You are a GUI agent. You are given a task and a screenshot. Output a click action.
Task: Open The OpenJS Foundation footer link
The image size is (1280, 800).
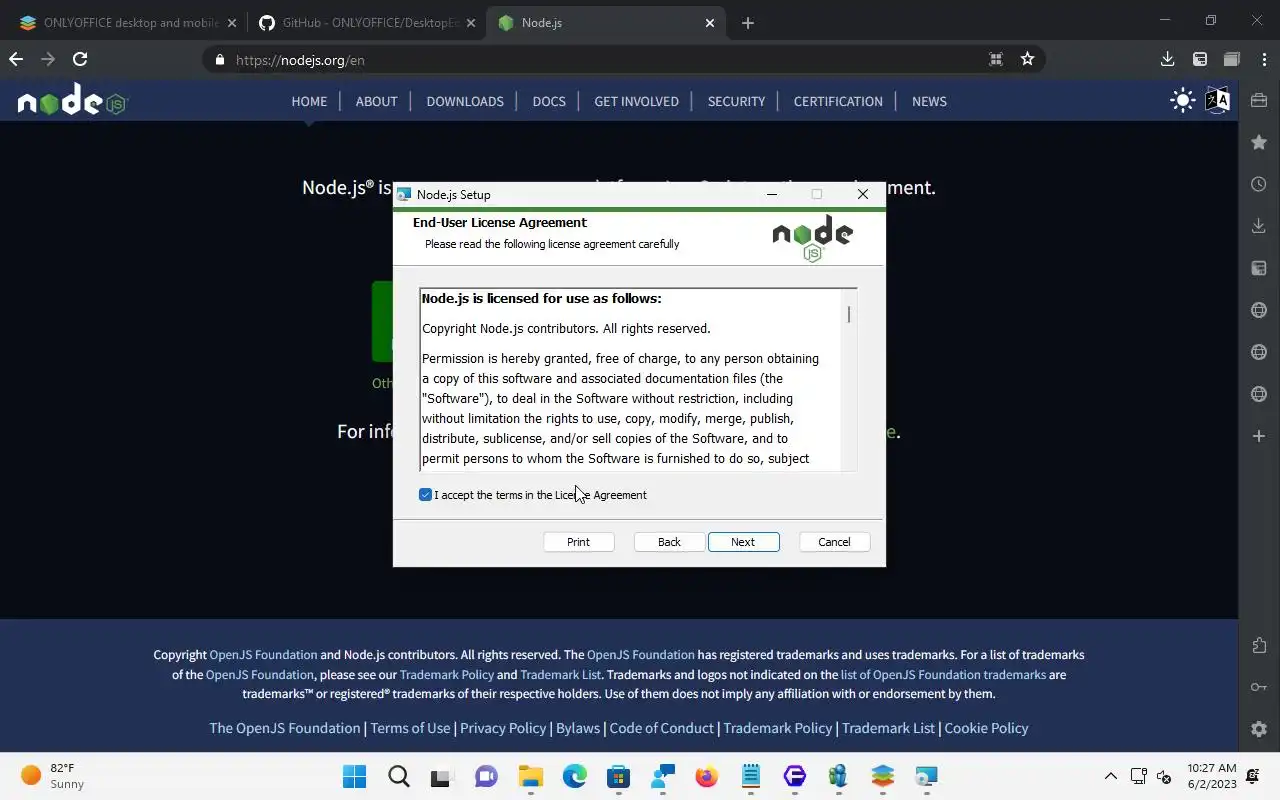[x=284, y=727]
